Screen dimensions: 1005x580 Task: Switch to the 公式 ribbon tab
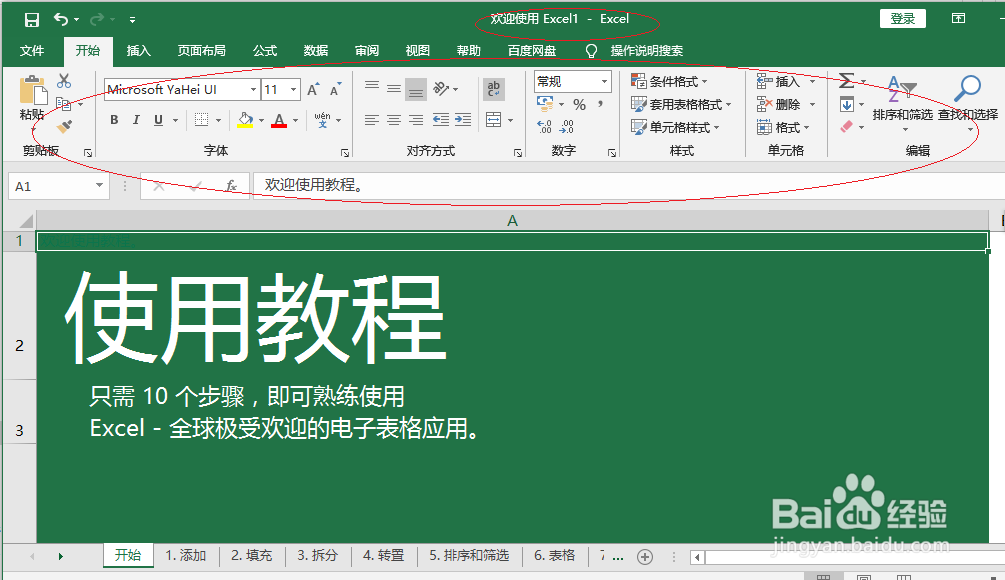pos(265,51)
